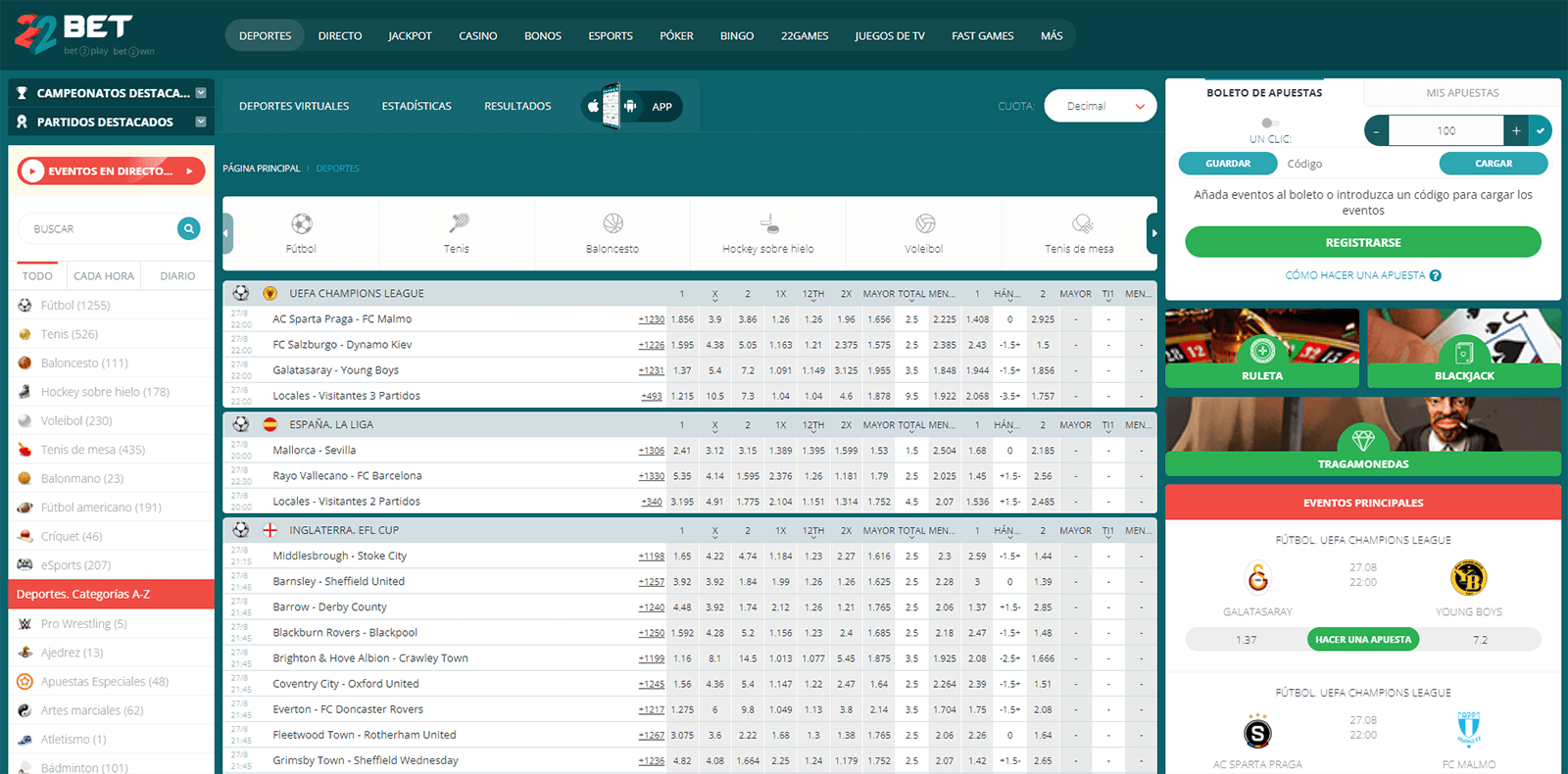Click the trophy icon by Campeonatos Destacados
Viewport: 1568px width, 774px height.
(22, 93)
